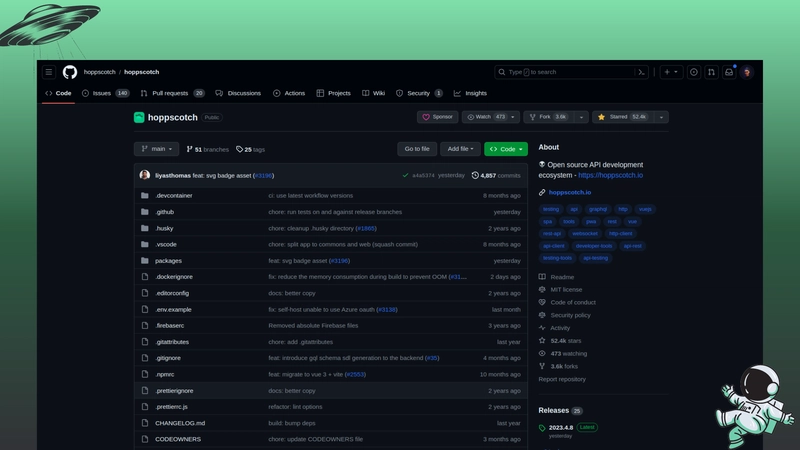Toggle the Starred button to unstar the repo
The image size is (800, 450).
pyautogui.click(x=622, y=117)
